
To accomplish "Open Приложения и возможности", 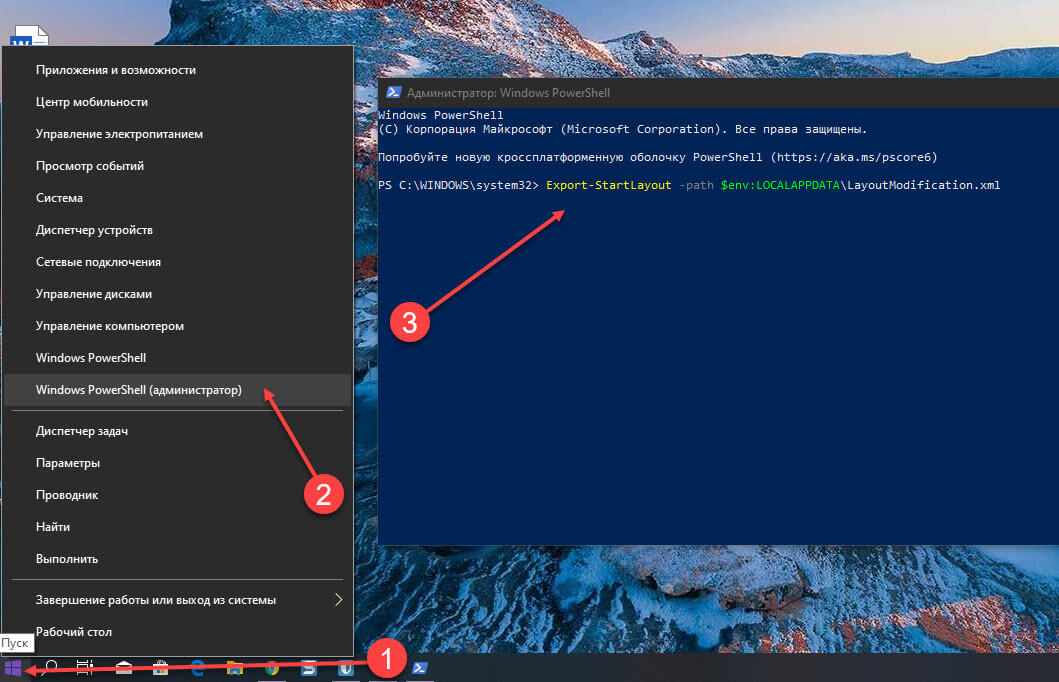I will 178,70.
